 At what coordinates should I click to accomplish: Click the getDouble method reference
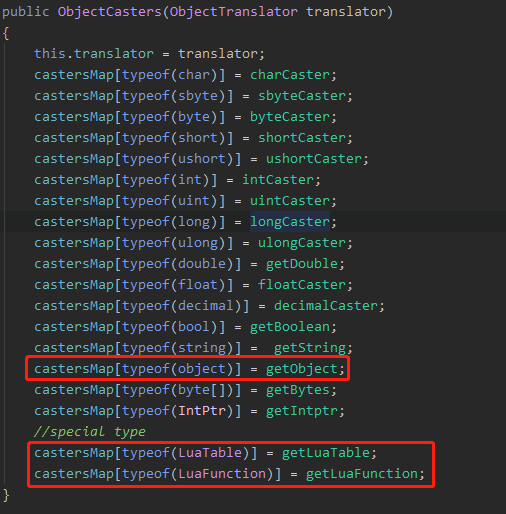[302, 264]
